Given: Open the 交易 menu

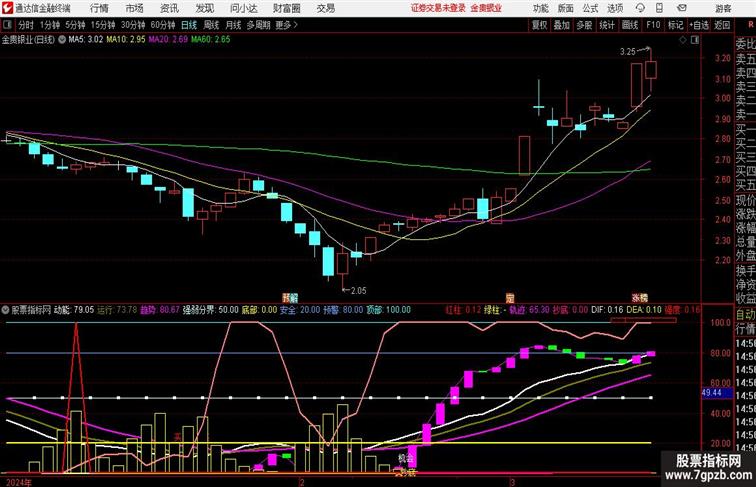Looking at the screenshot, I should (x=326, y=8).
